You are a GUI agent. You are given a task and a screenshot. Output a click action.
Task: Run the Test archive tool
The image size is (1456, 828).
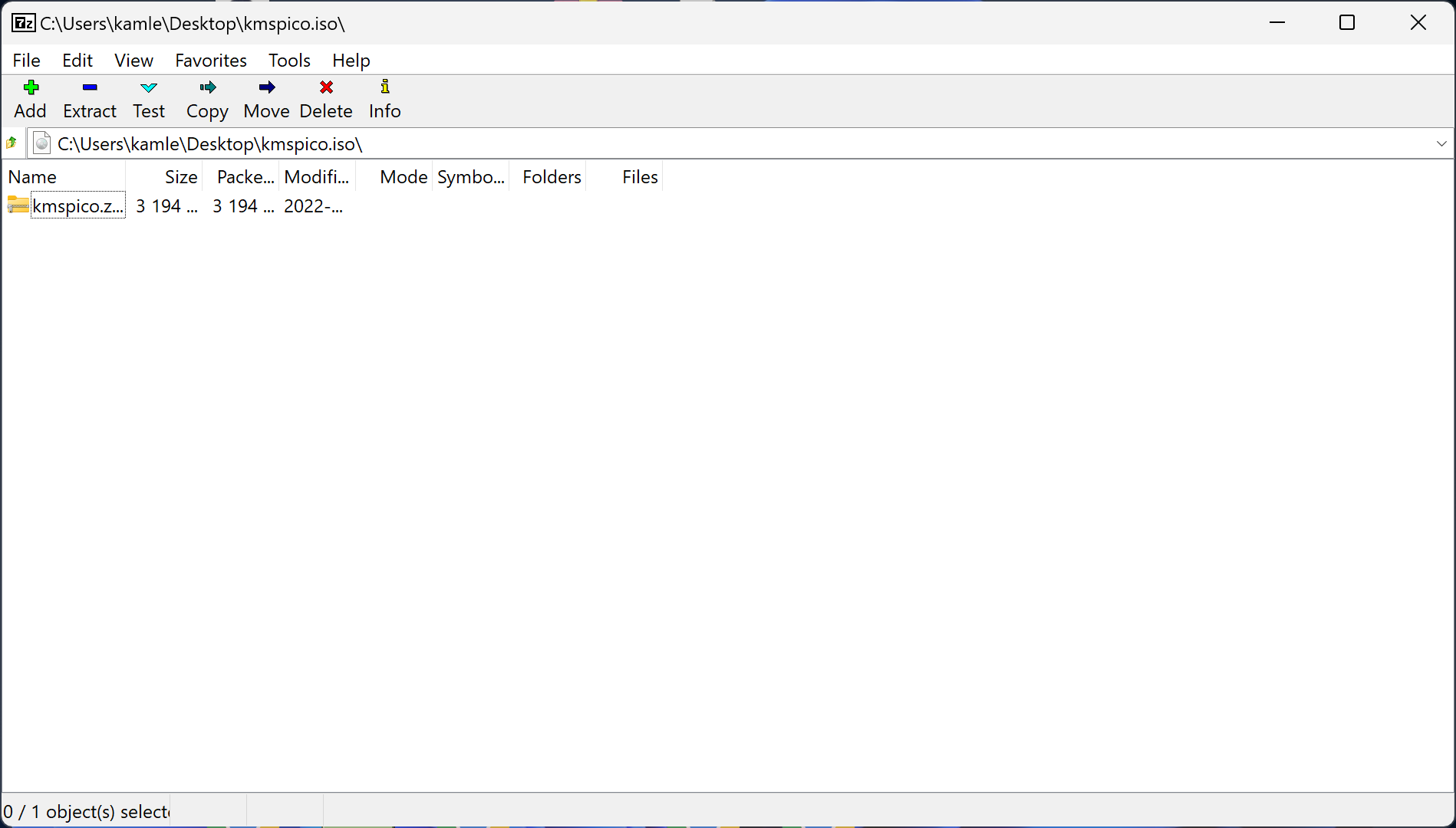[x=149, y=100]
